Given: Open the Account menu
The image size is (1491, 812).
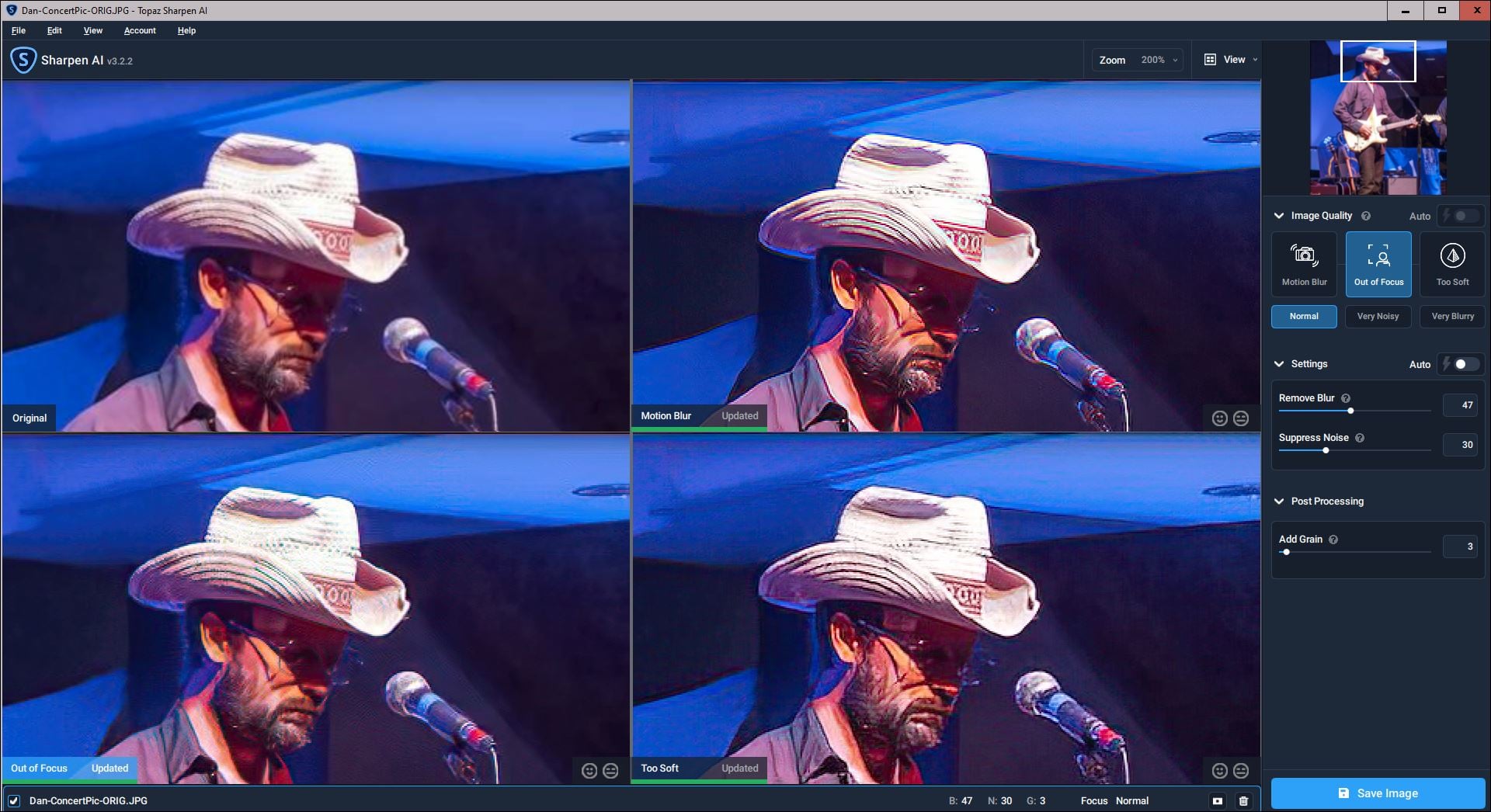Looking at the screenshot, I should [140, 30].
